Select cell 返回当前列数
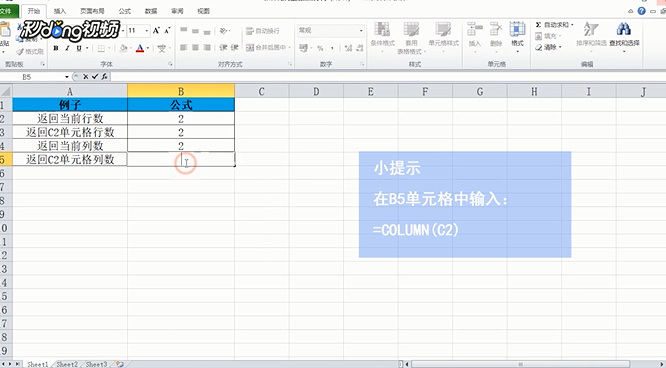Image resolution: width=666 pixels, height=368 pixels. point(70,146)
